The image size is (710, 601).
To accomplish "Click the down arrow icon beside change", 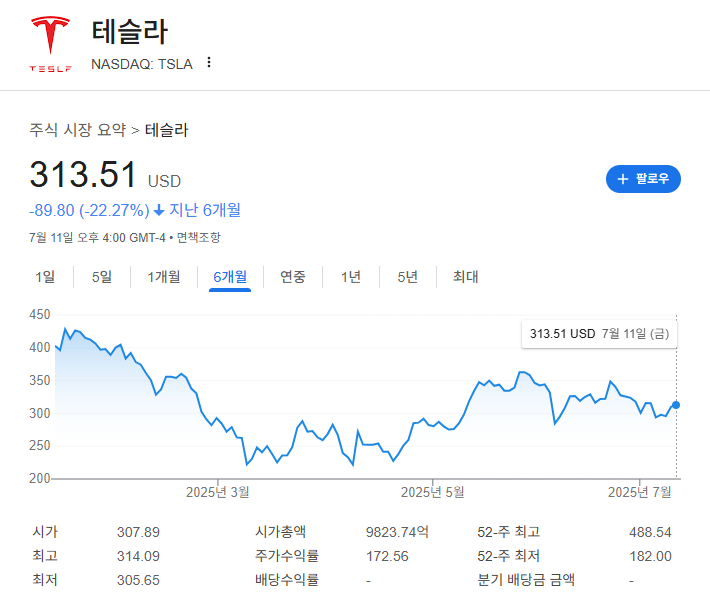I will pyautogui.click(x=159, y=211).
